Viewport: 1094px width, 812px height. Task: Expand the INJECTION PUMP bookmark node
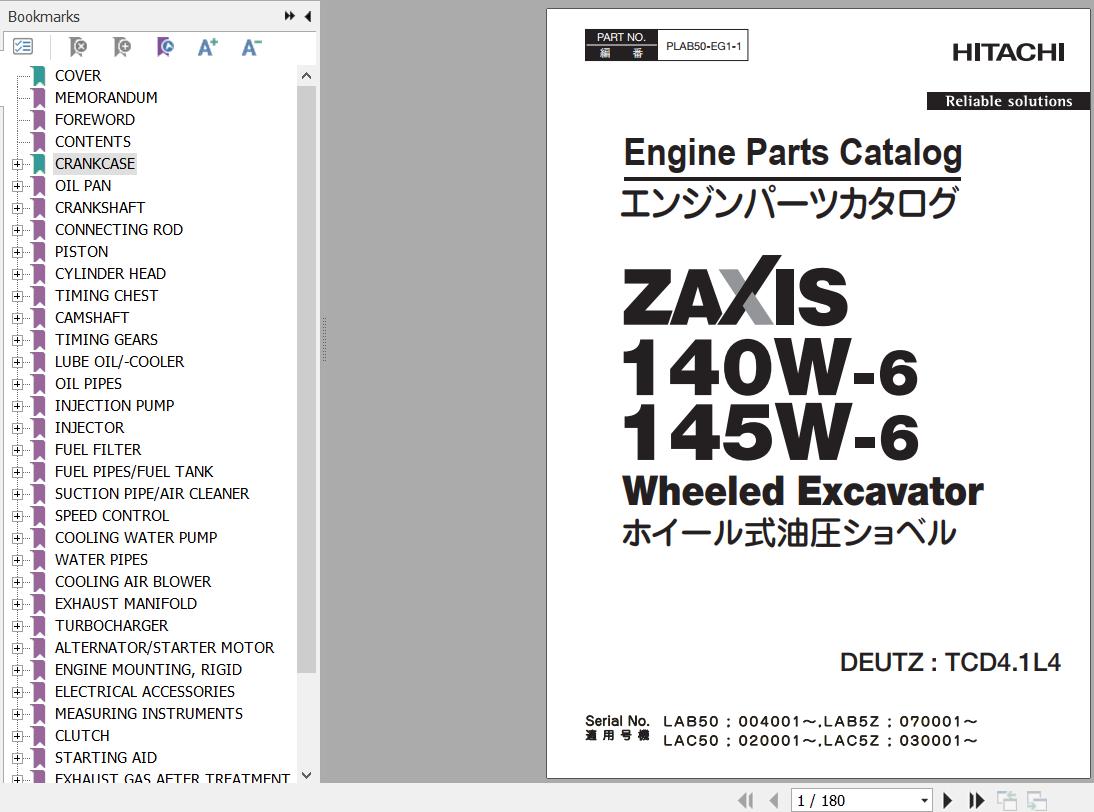(x=17, y=406)
